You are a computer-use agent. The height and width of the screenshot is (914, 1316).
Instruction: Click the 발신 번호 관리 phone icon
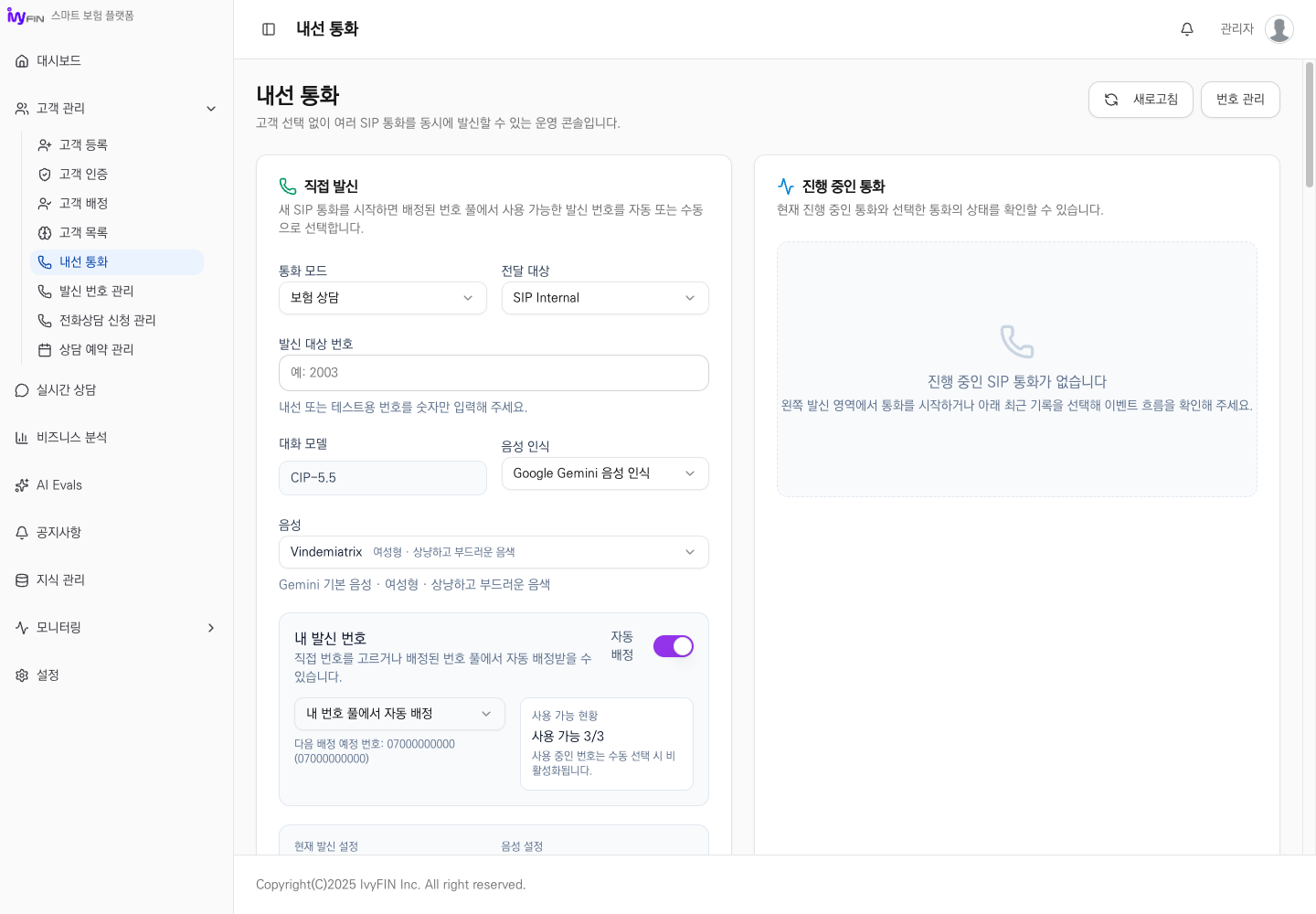pyautogui.click(x=45, y=292)
